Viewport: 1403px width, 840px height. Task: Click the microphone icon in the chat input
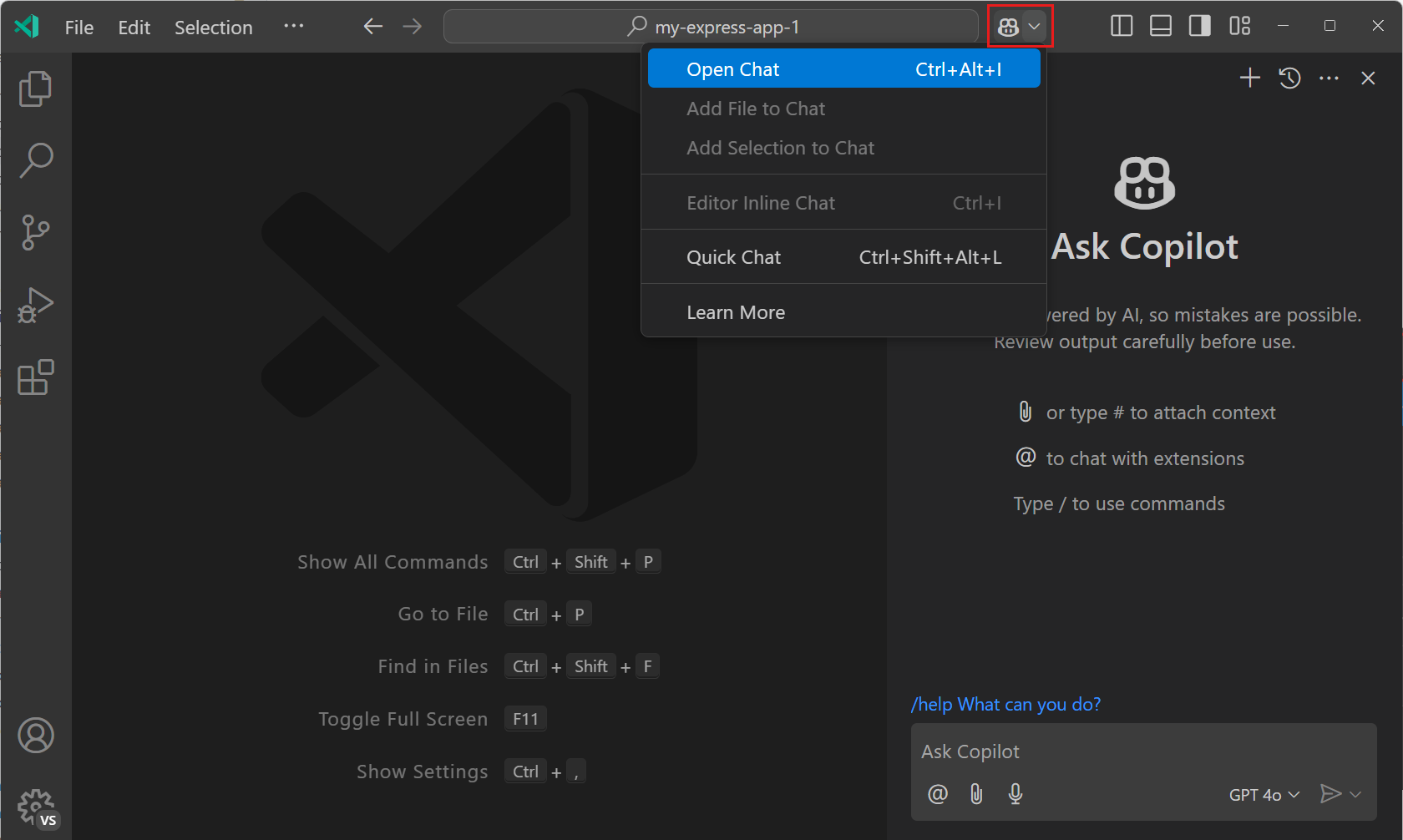[x=1016, y=794]
